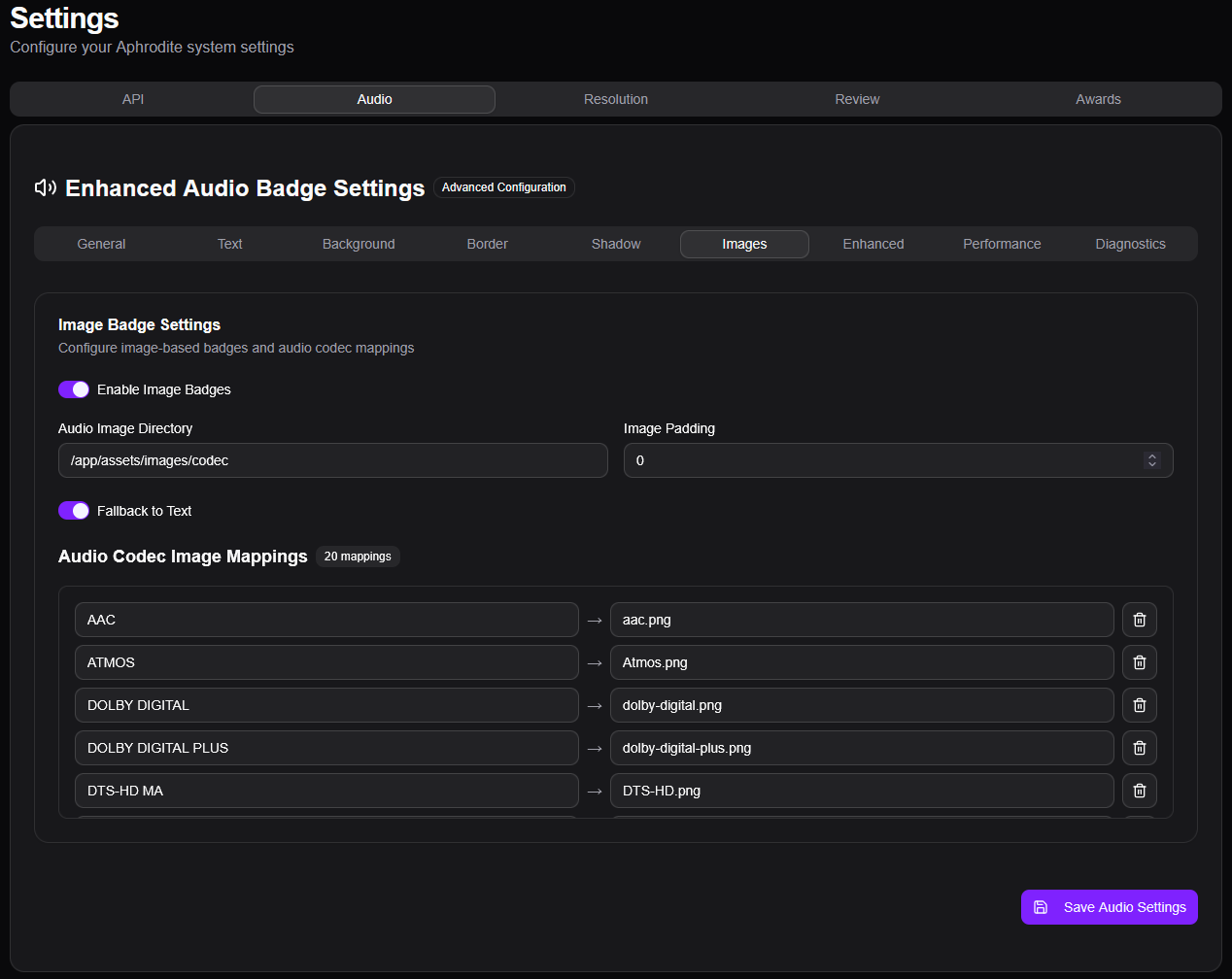Switch to the Resolution tab
Screen dimensions: 1232x979
tap(616, 99)
